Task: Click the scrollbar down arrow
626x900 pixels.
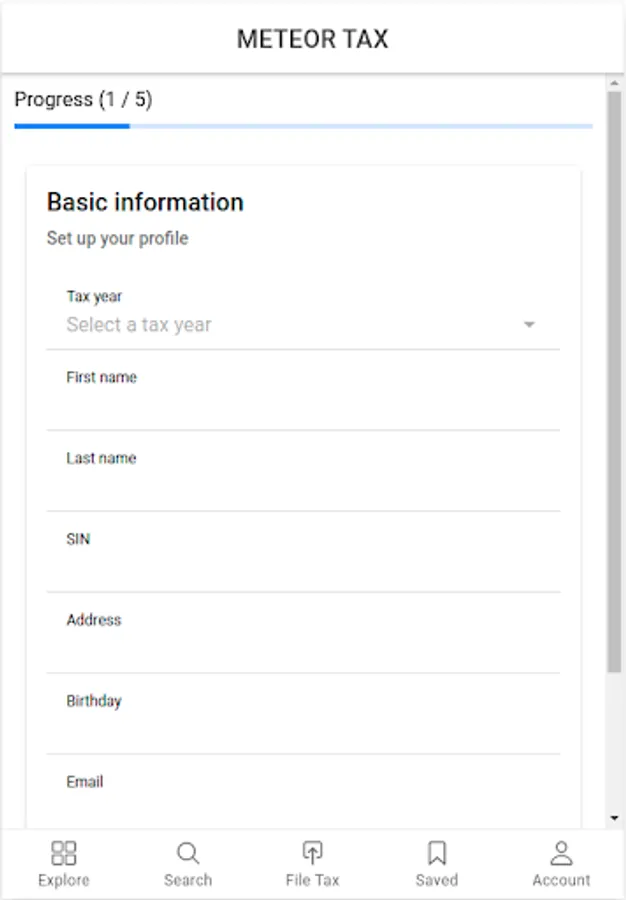Action: 614,818
